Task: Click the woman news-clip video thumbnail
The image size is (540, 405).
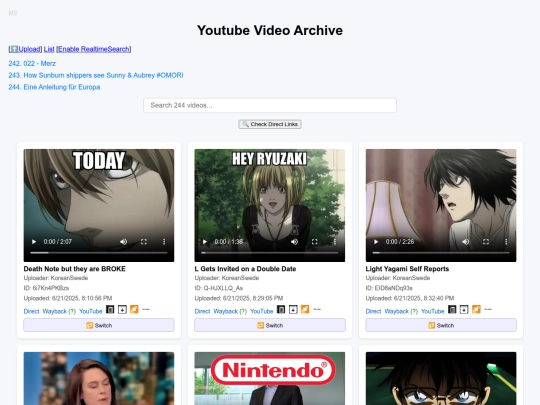Action: [x=99, y=378]
